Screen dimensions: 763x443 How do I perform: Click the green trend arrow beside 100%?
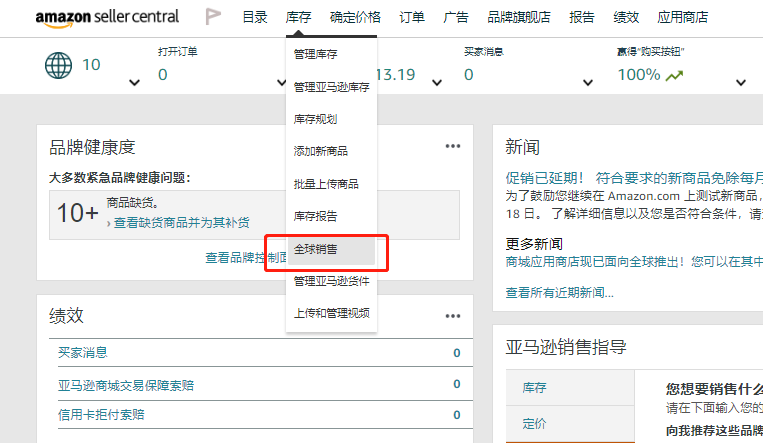point(676,75)
